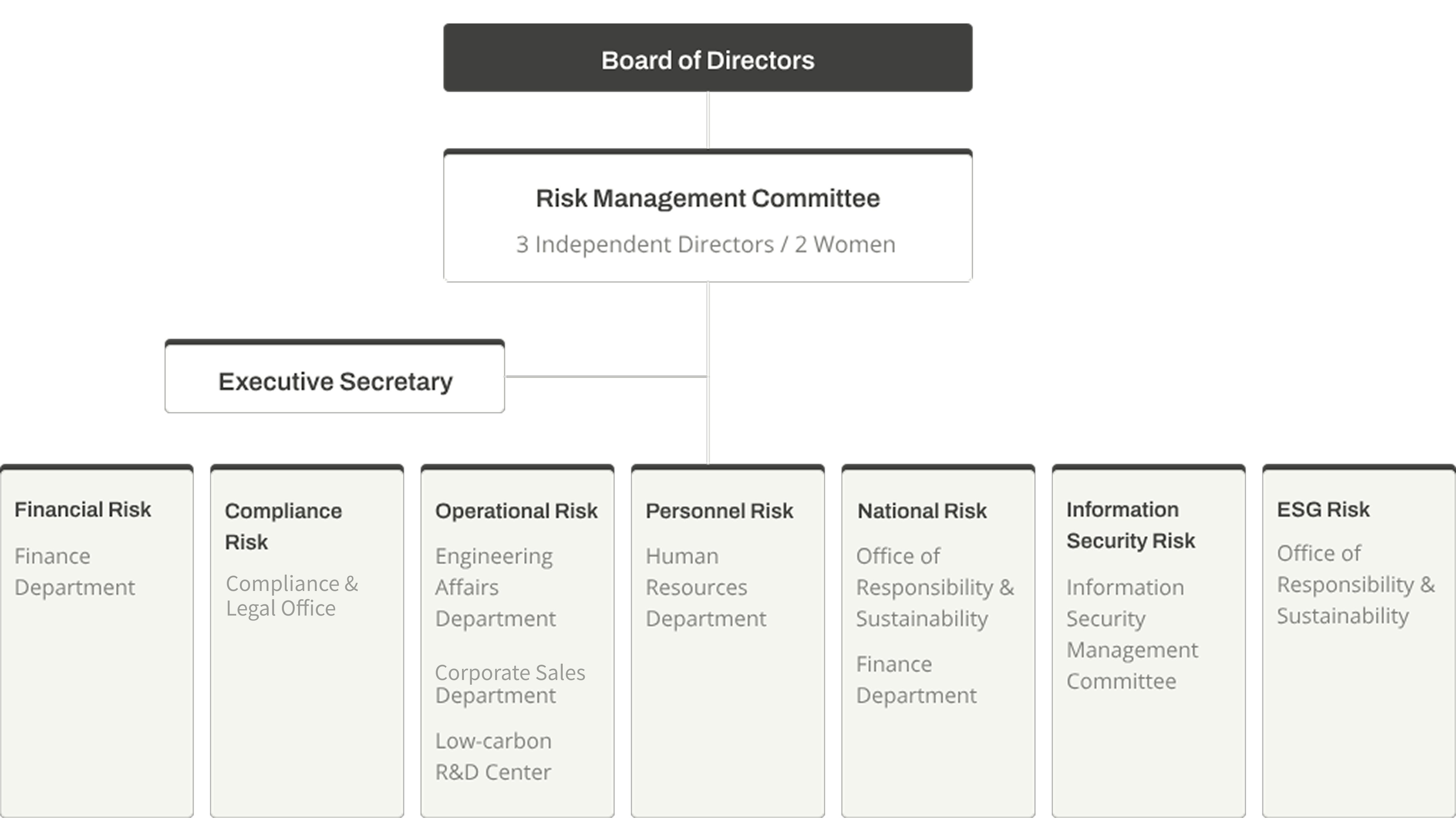
Task: Click the Engineering Affairs Department text
Action: [x=496, y=587]
